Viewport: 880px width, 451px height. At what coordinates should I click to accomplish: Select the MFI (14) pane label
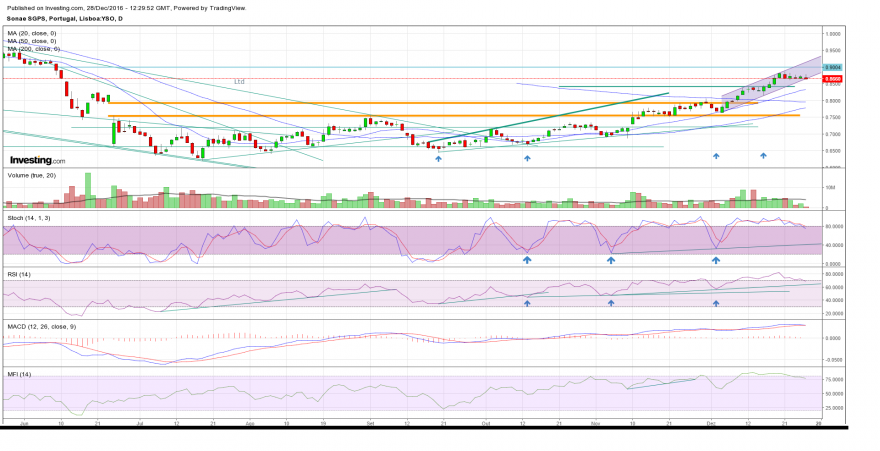point(19,374)
